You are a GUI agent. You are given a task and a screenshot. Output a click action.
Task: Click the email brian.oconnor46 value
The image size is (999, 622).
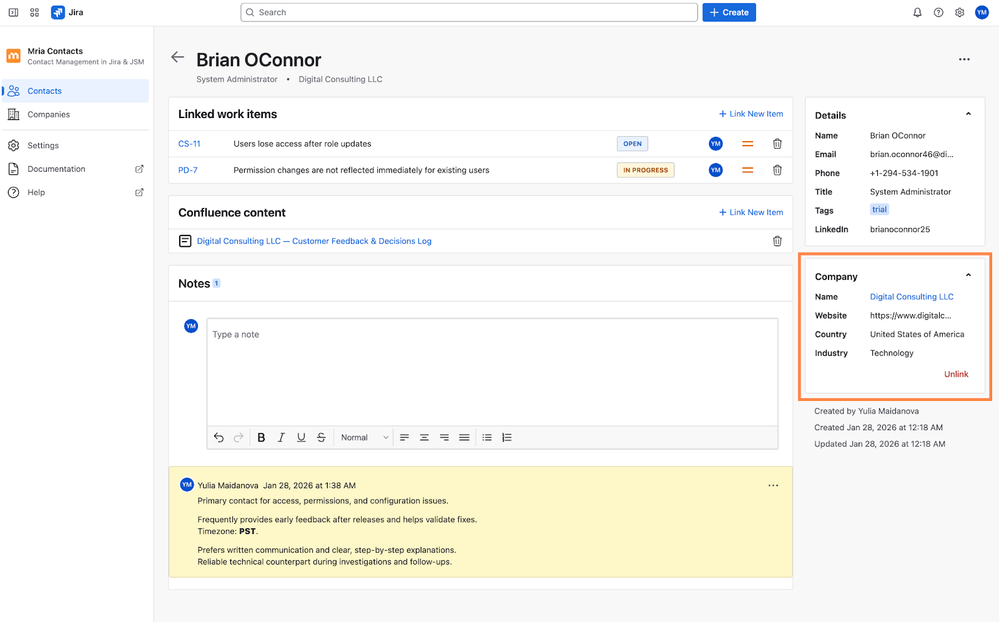pos(912,154)
